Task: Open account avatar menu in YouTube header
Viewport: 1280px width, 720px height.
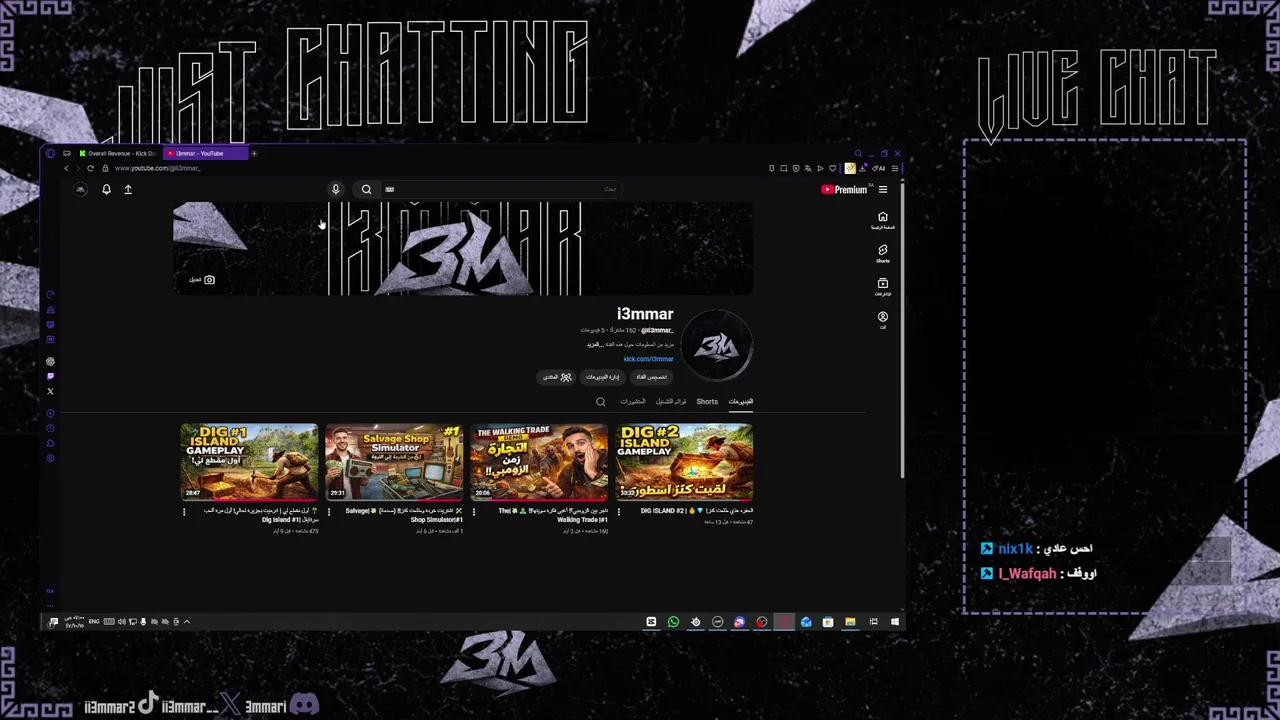Action: point(80,189)
